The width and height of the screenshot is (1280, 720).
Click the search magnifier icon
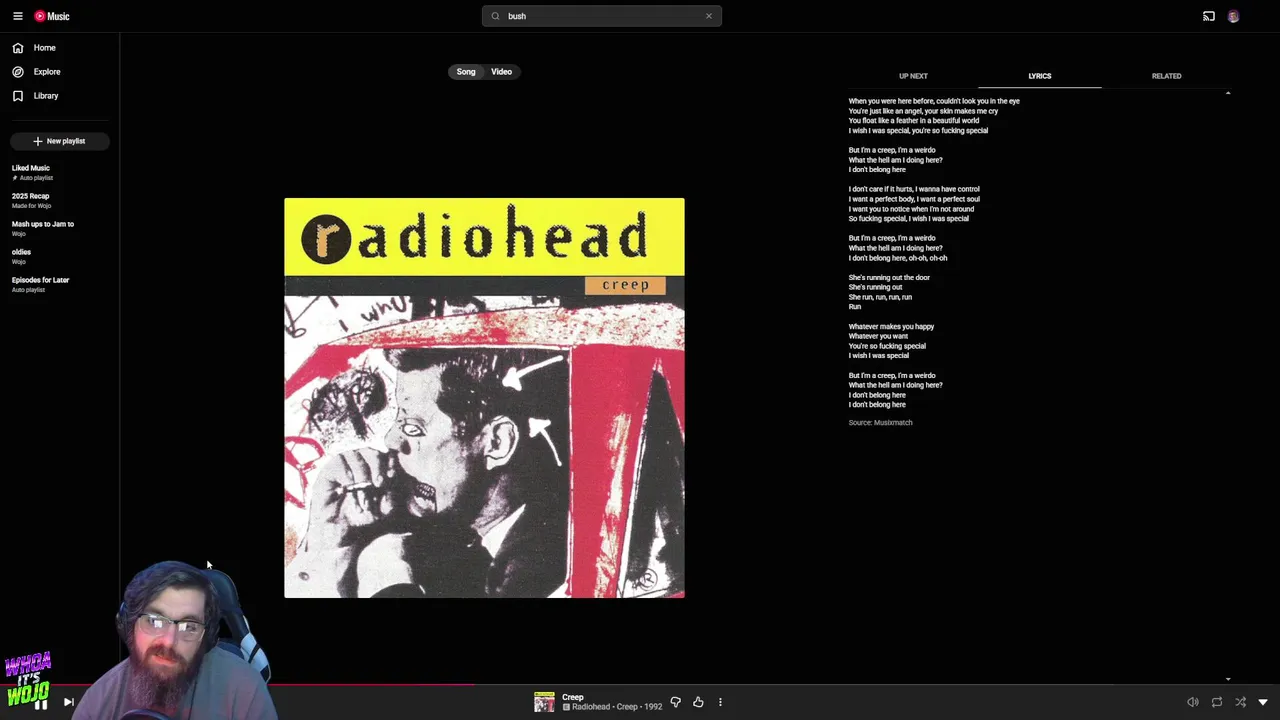pos(495,16)
